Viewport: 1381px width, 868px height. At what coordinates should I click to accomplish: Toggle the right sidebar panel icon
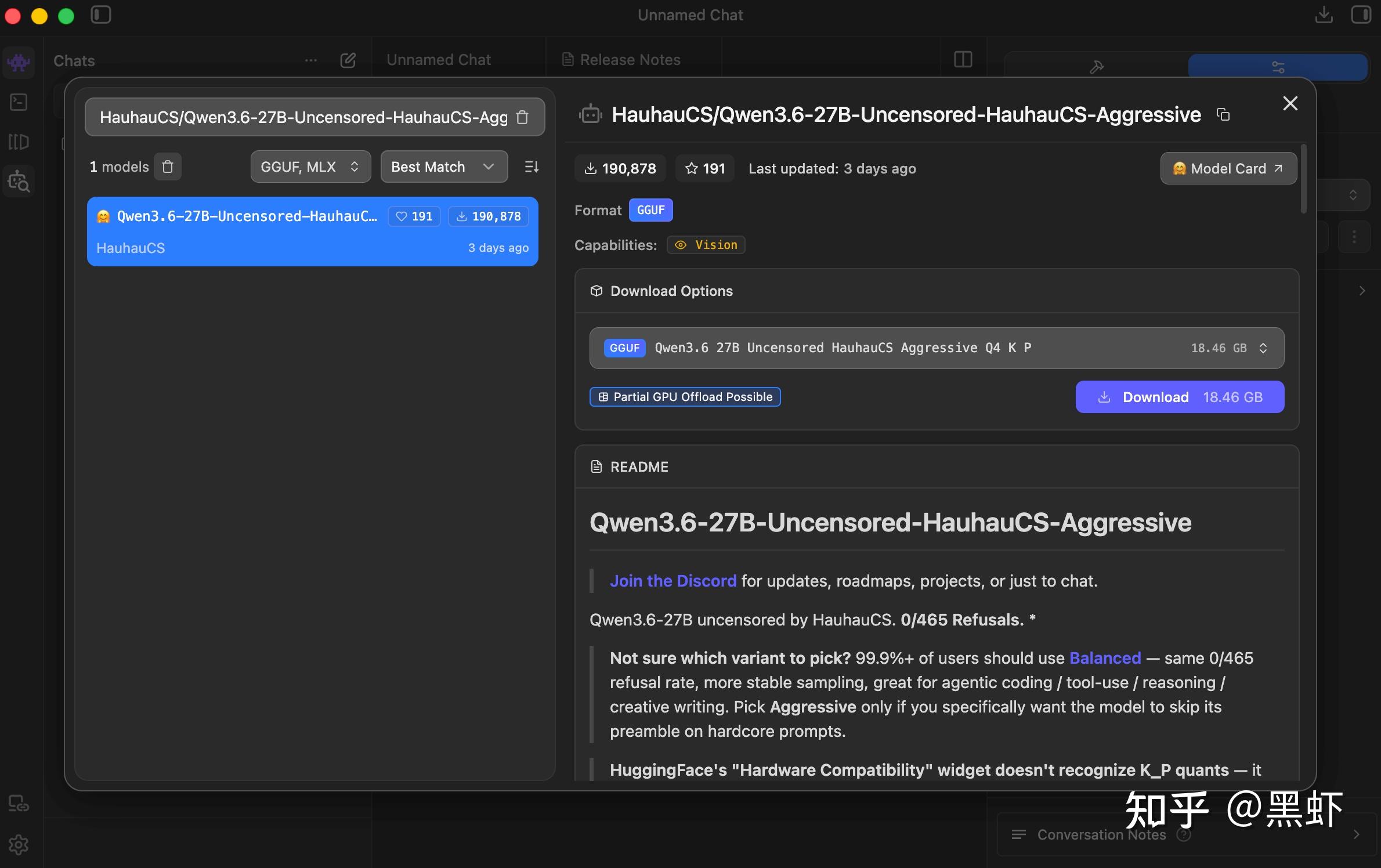coord(1360,15)
